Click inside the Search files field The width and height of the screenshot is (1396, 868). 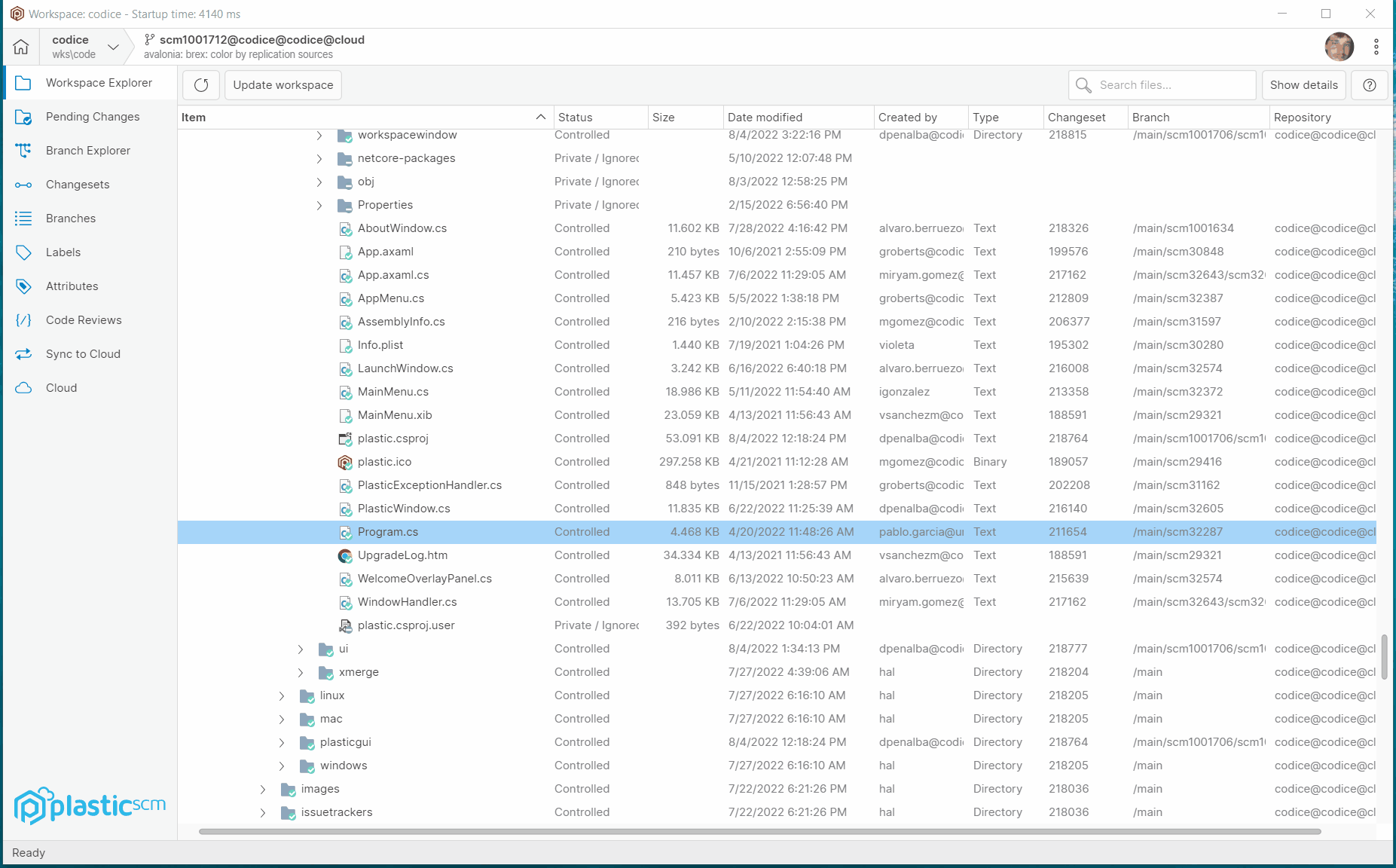[1162, 84]
